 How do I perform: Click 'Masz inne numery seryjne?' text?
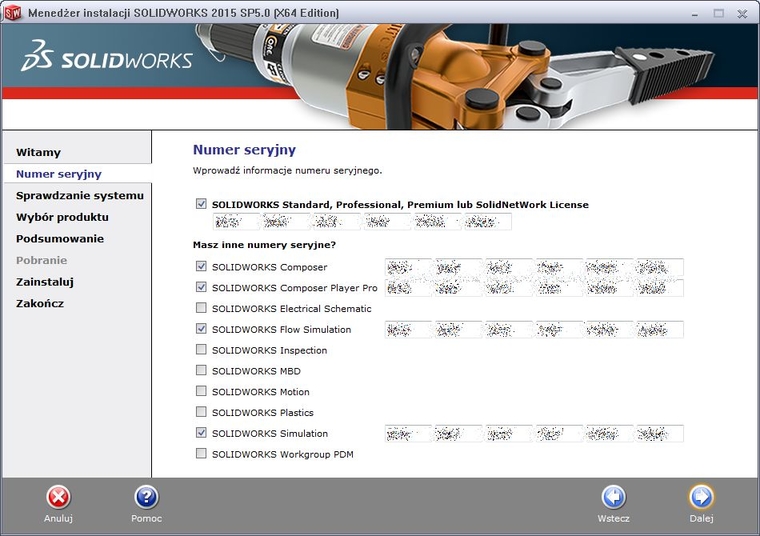click(x=264, y=245)
